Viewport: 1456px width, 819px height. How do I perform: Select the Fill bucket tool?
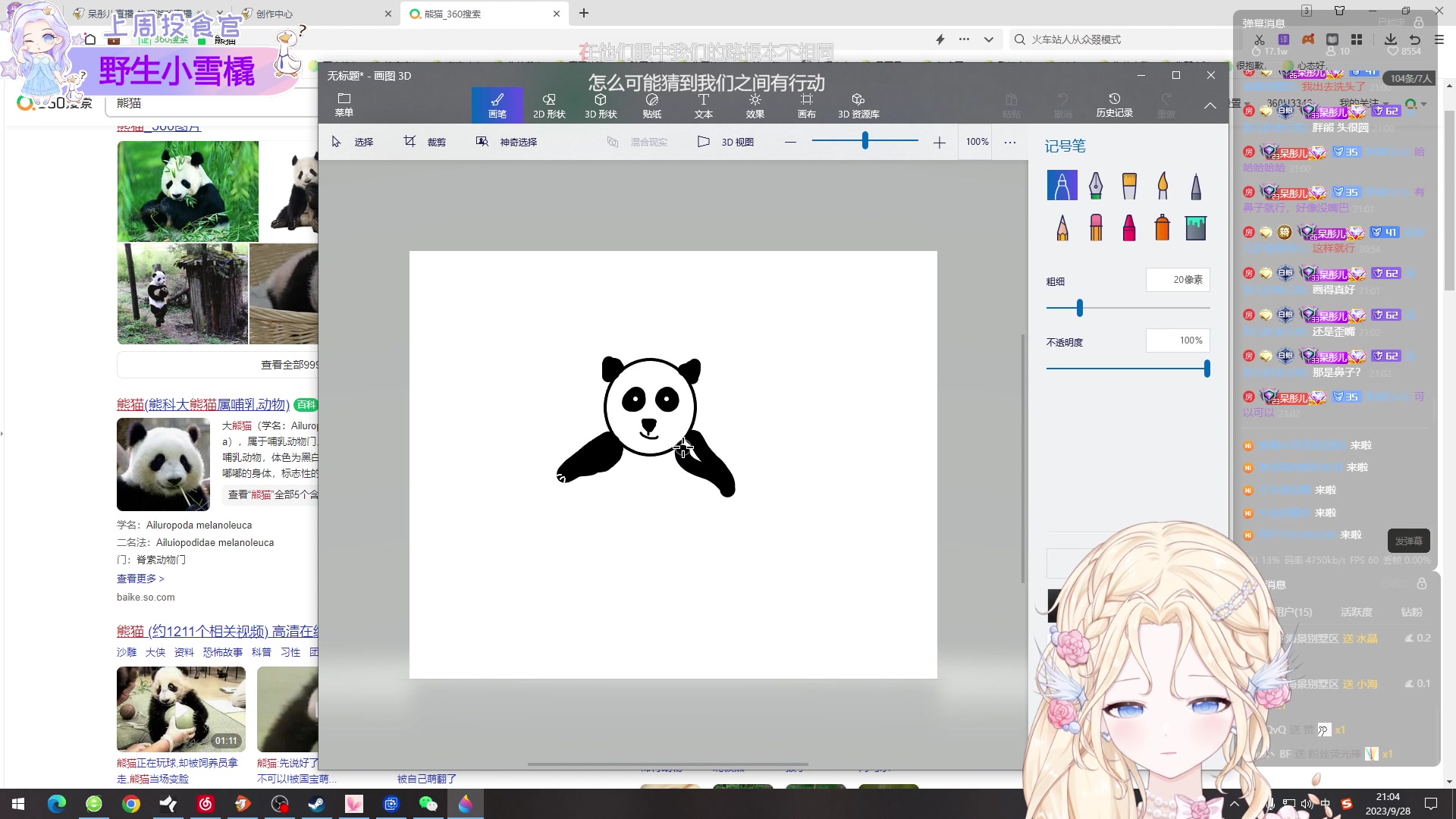(x=1196, y=227)
